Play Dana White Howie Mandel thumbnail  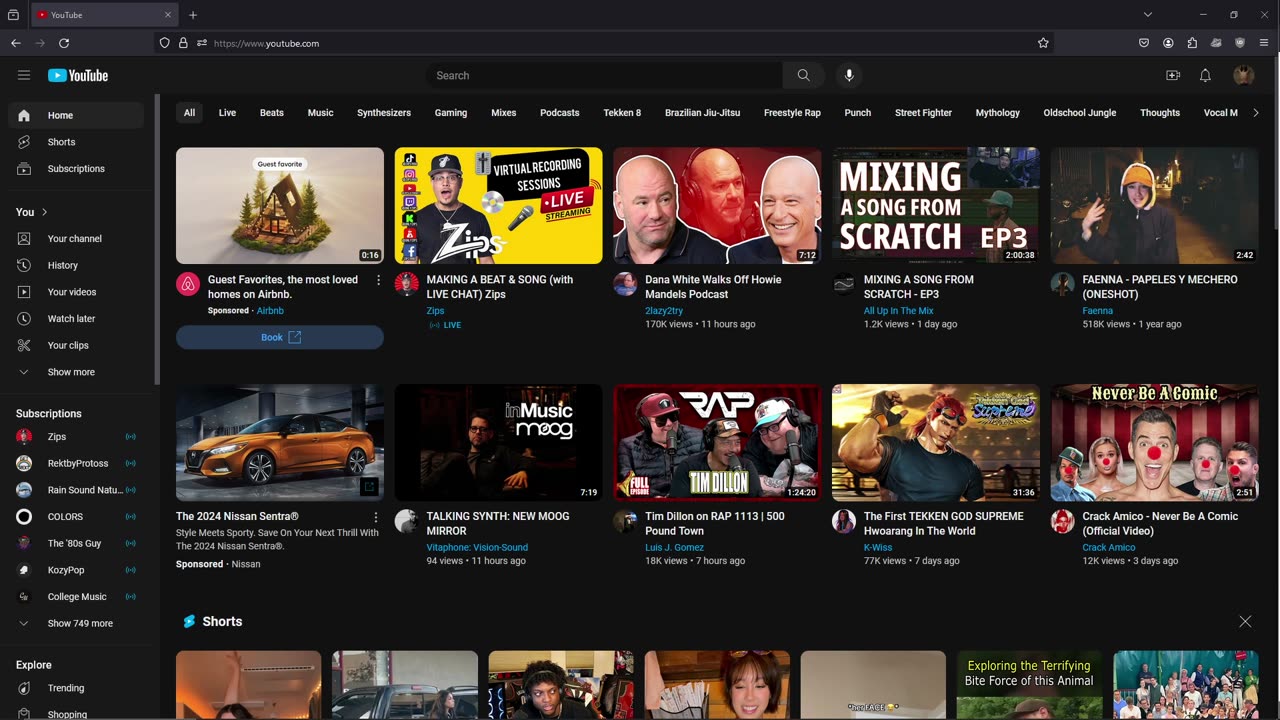pos(717,205)
